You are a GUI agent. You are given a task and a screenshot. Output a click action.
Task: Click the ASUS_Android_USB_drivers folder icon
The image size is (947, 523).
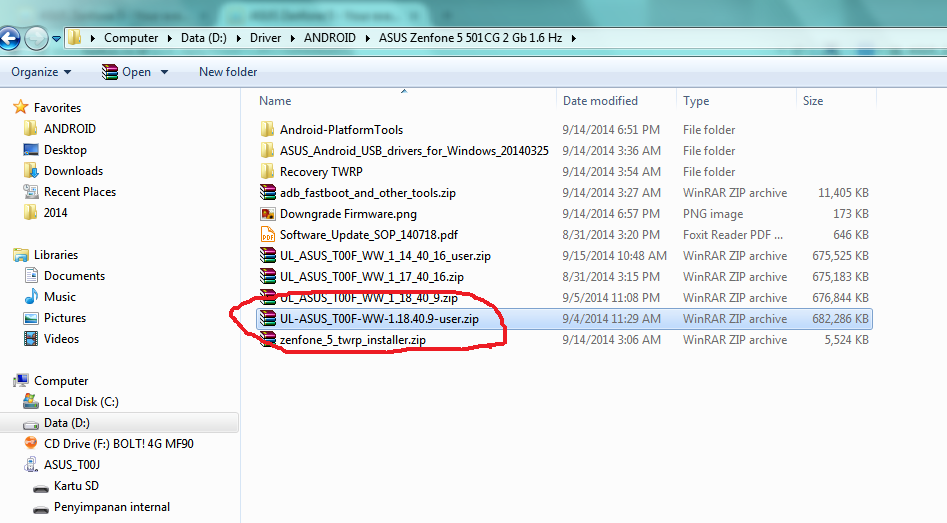[x=268, y=150]
